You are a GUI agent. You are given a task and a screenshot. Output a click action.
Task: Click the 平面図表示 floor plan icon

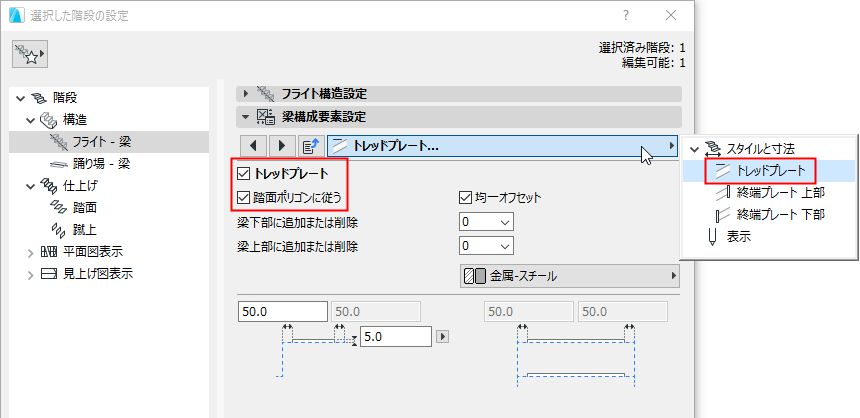pos(49,252)
